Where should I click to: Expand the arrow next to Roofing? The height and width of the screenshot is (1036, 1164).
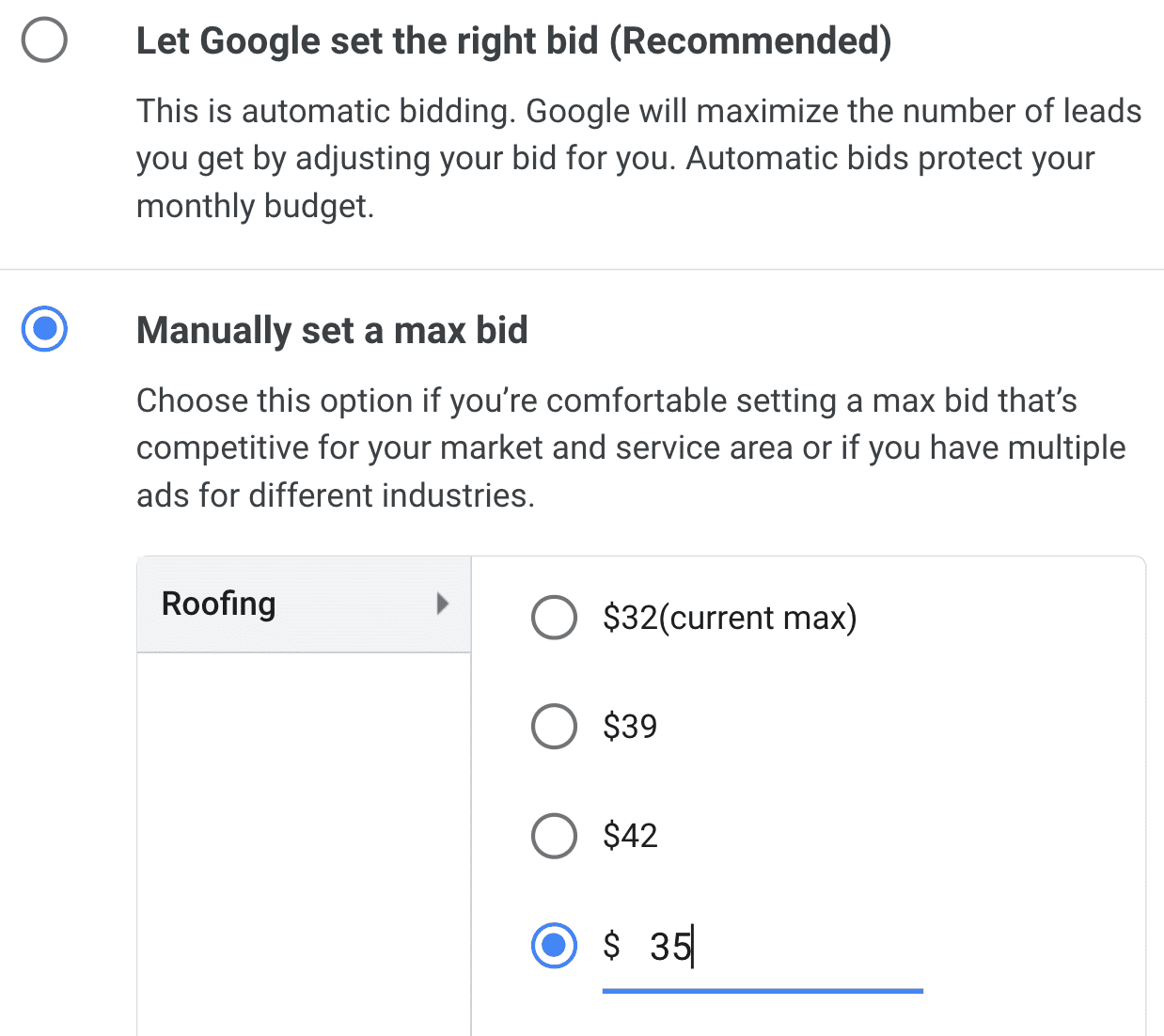click(x=442, y=604)
